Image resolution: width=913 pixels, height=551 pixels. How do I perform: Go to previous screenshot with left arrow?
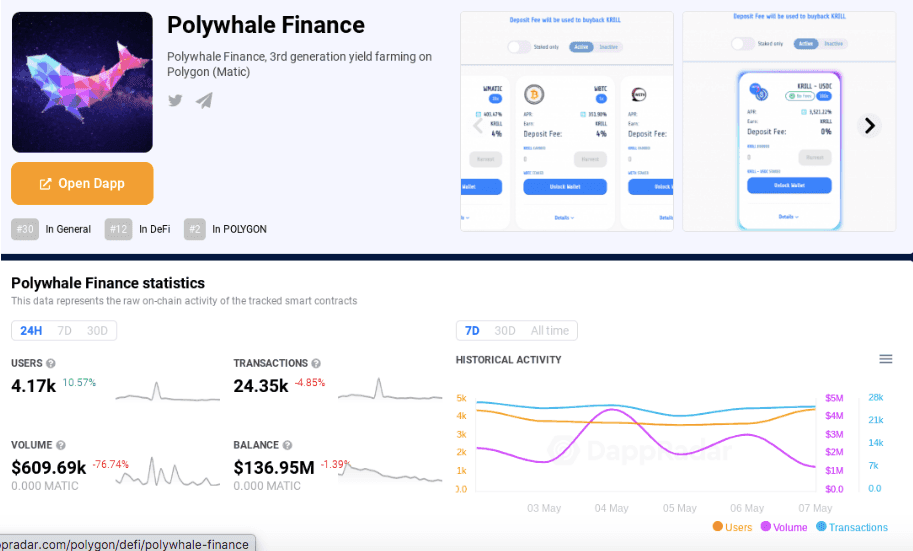[478, 125]
